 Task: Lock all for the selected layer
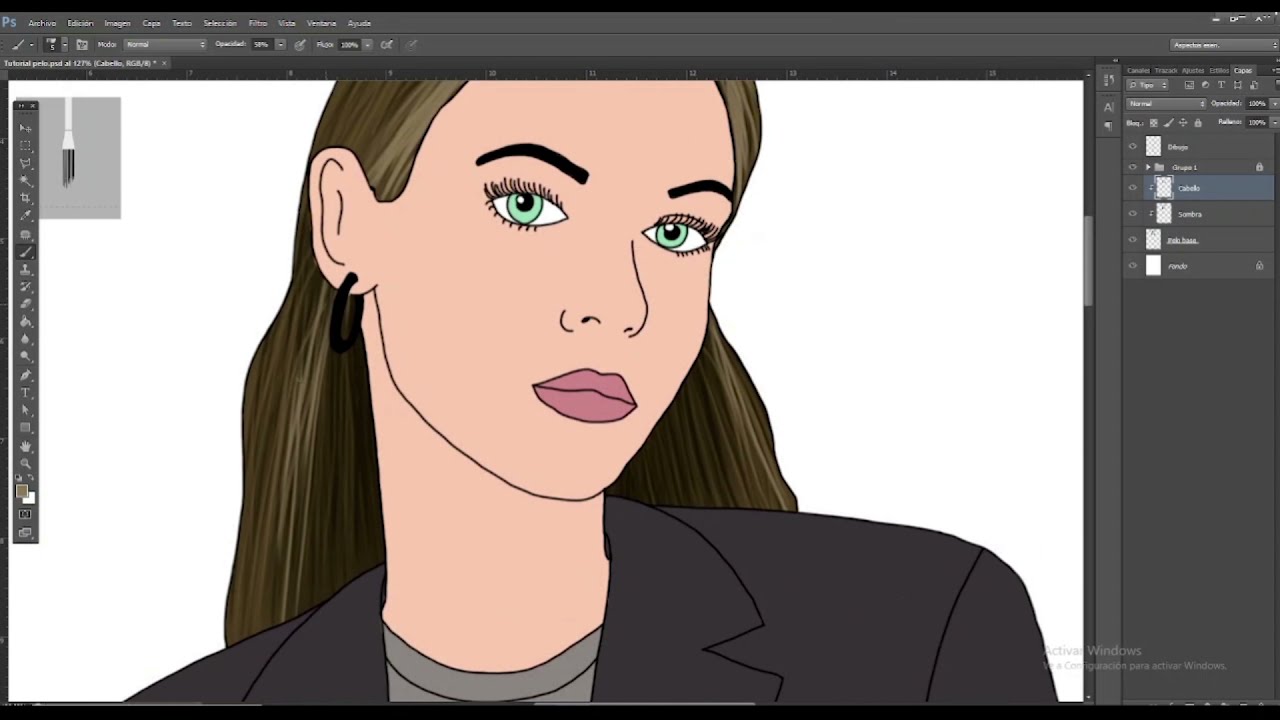pyautogui.click(x=1198, y=123)
